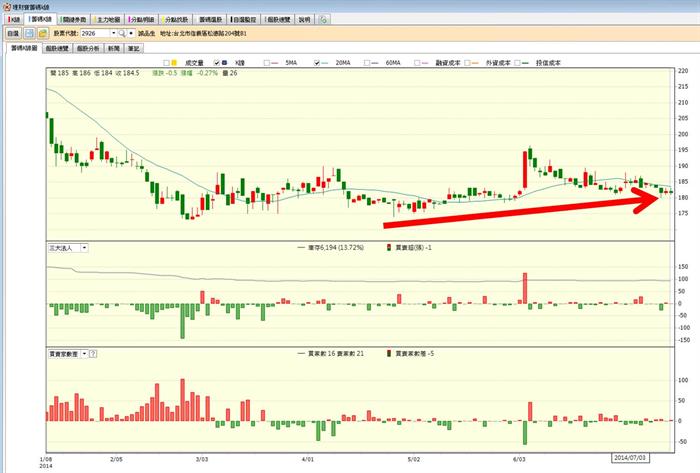Open dropdown arrow beside search icon

(x=131, y=33)
